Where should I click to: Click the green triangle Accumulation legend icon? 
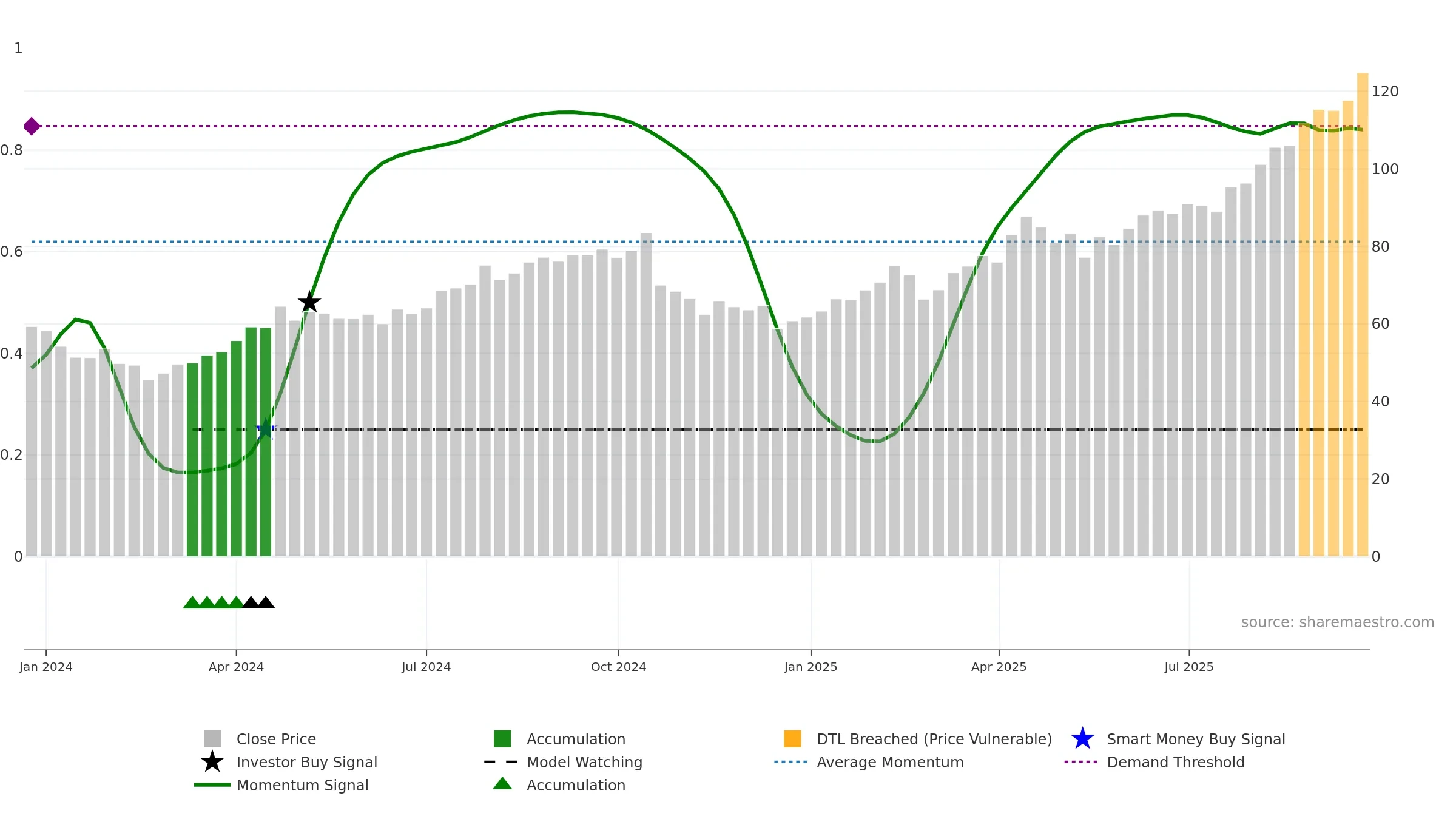(502, 784)
